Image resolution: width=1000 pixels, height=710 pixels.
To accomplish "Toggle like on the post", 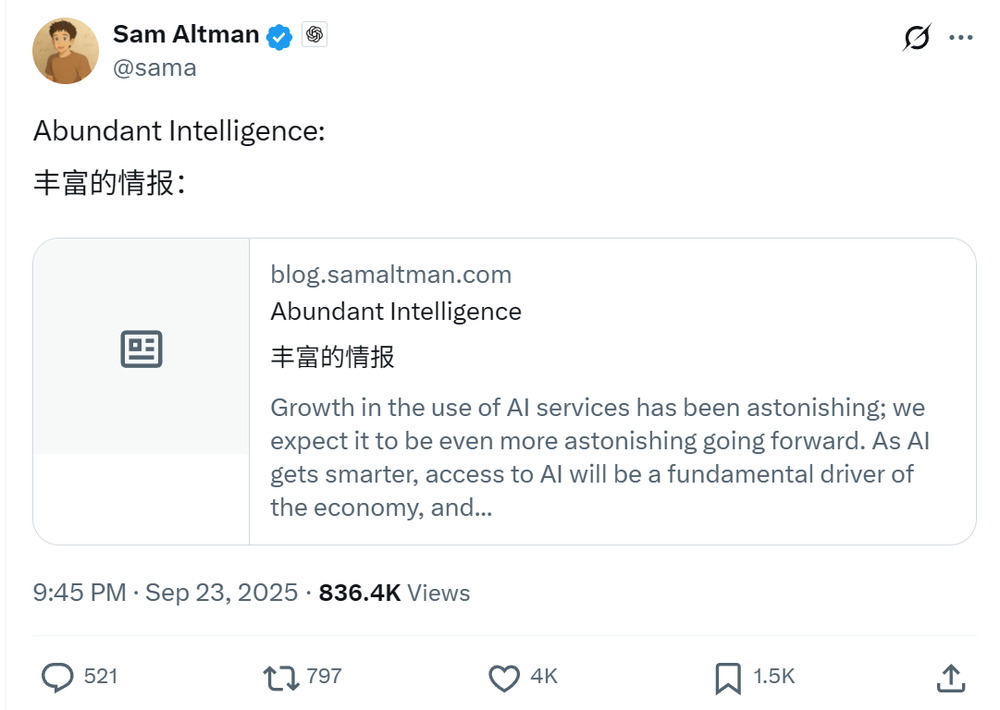I will pos(505,677).
